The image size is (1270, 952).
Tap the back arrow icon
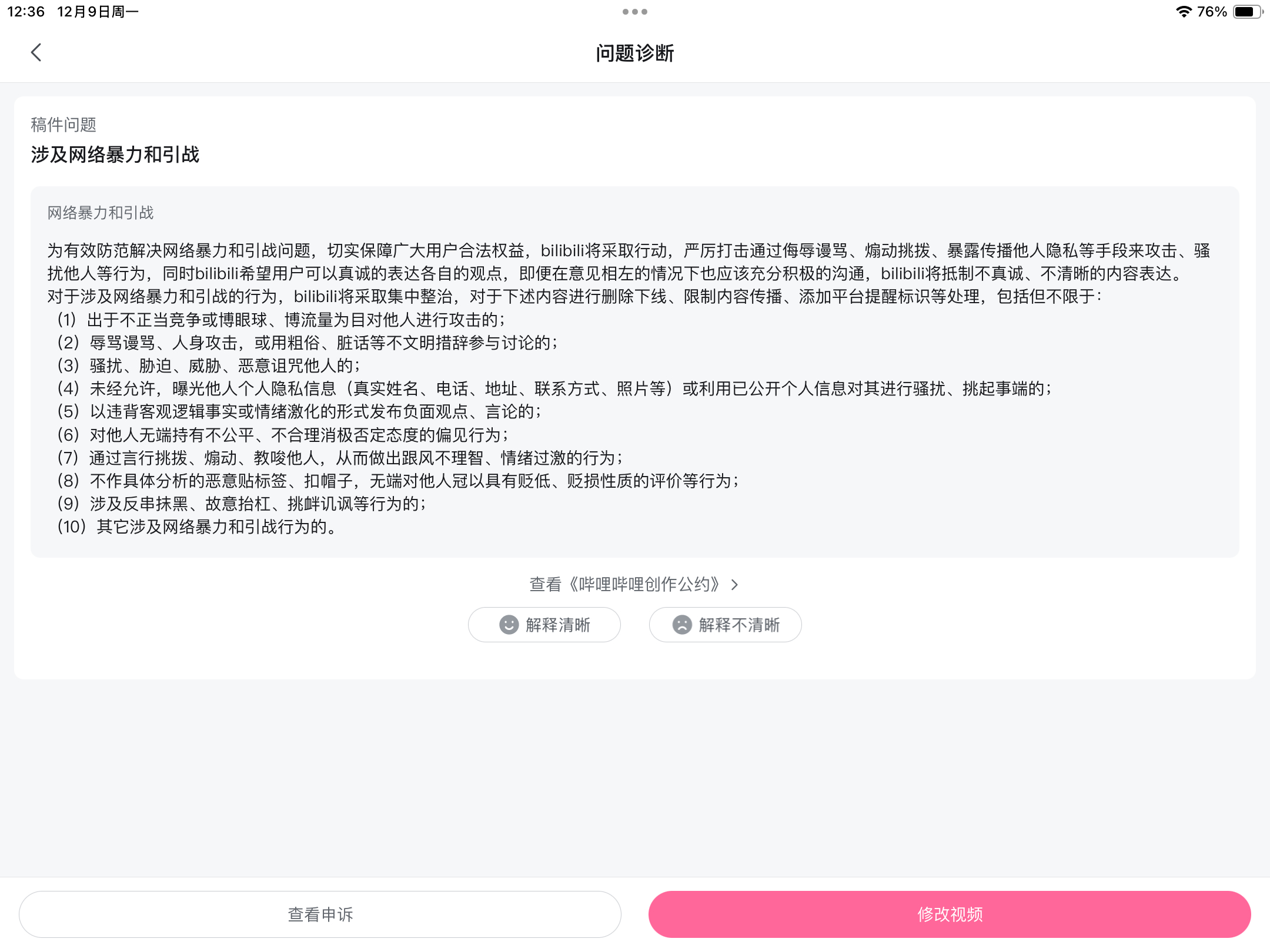tap(36, 52)
